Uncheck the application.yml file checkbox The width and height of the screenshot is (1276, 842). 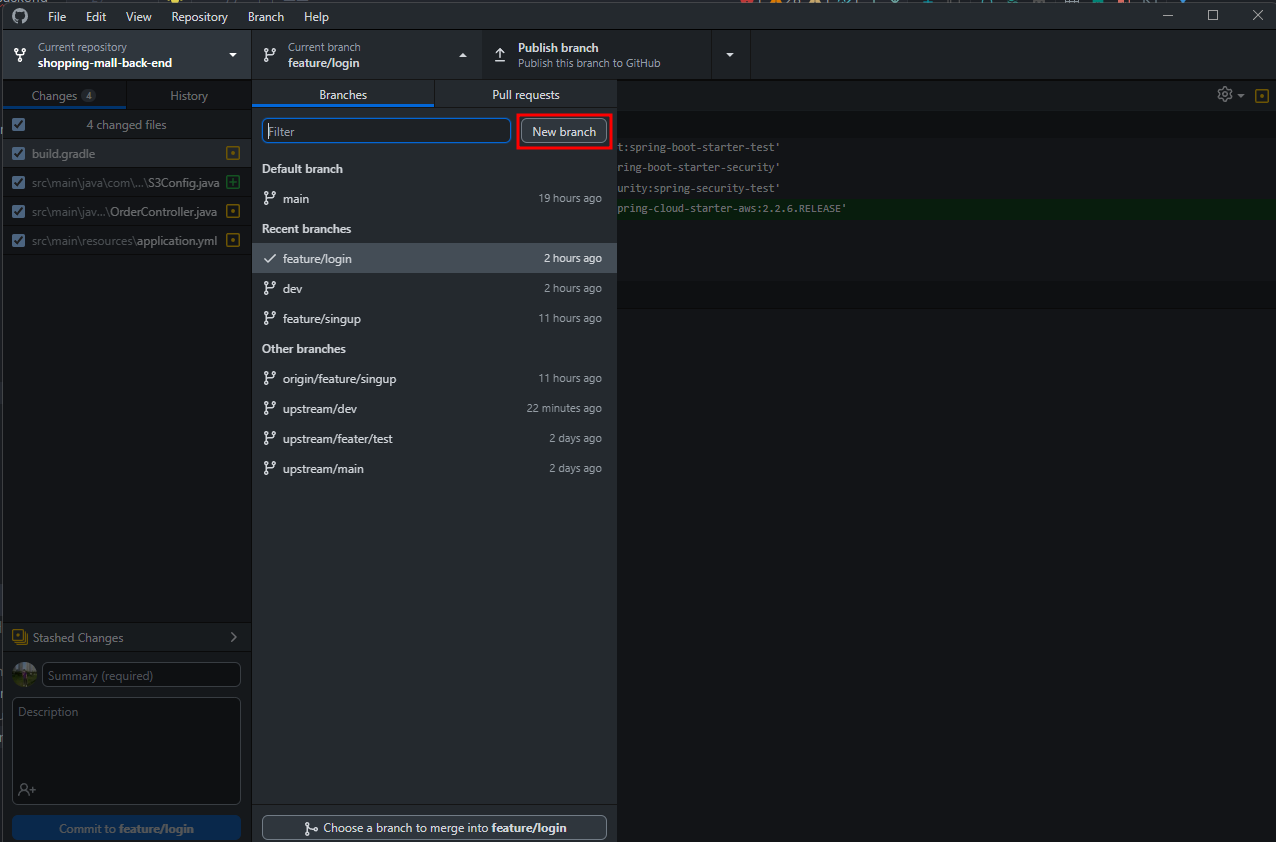19,241
